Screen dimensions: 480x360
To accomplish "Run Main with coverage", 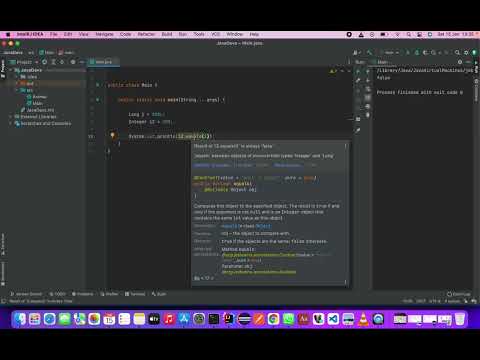I will tap(425, 53).
